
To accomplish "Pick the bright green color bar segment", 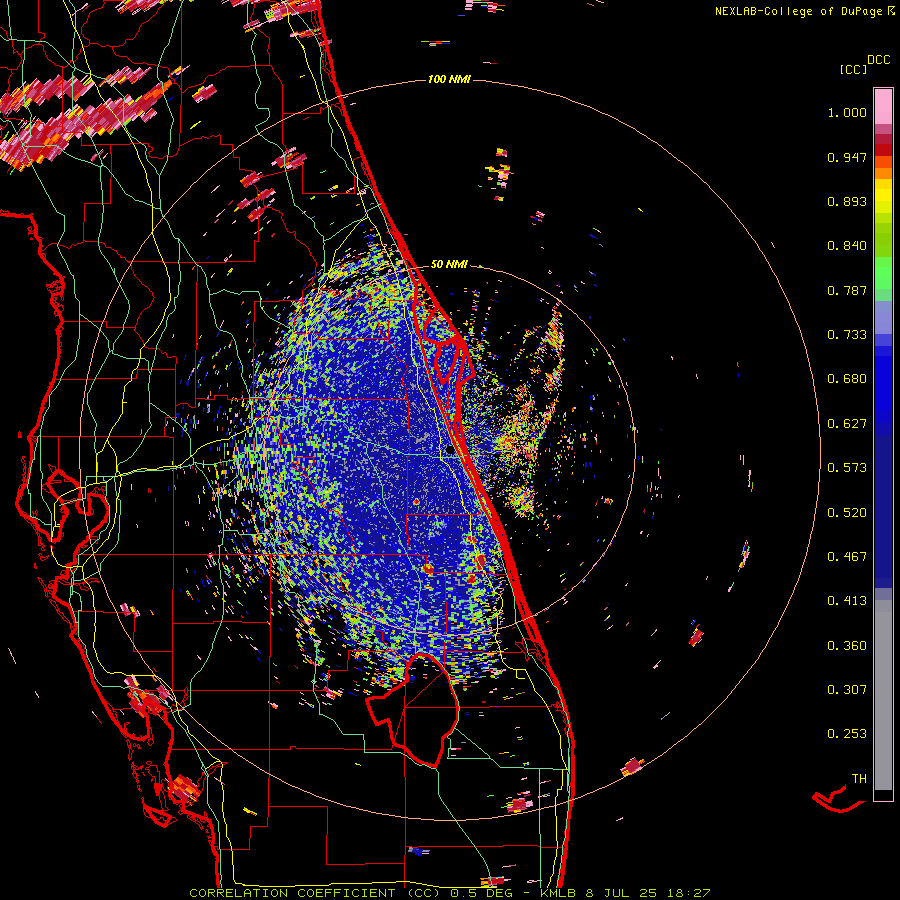I will (883, 273).
